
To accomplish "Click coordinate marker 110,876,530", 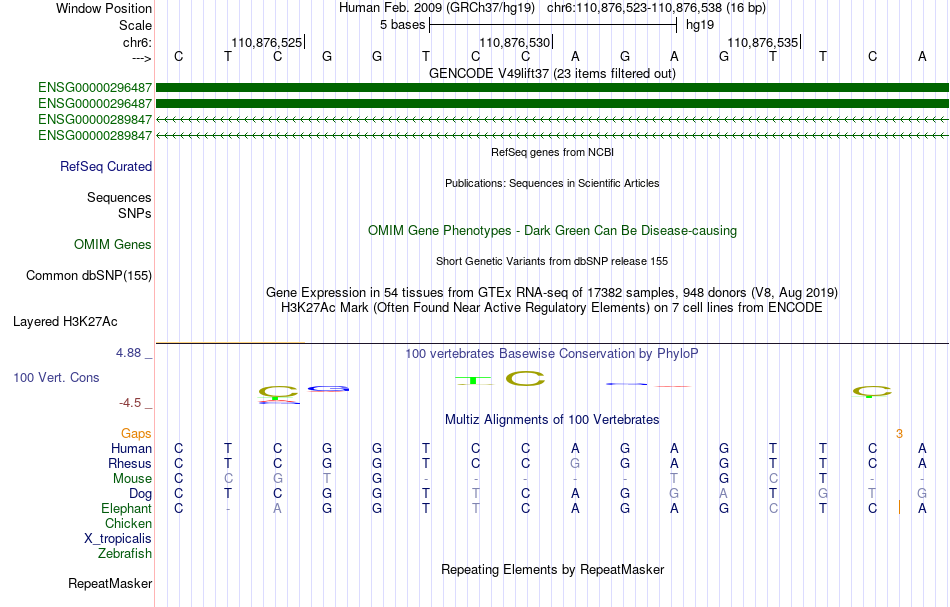I will 514,42.
